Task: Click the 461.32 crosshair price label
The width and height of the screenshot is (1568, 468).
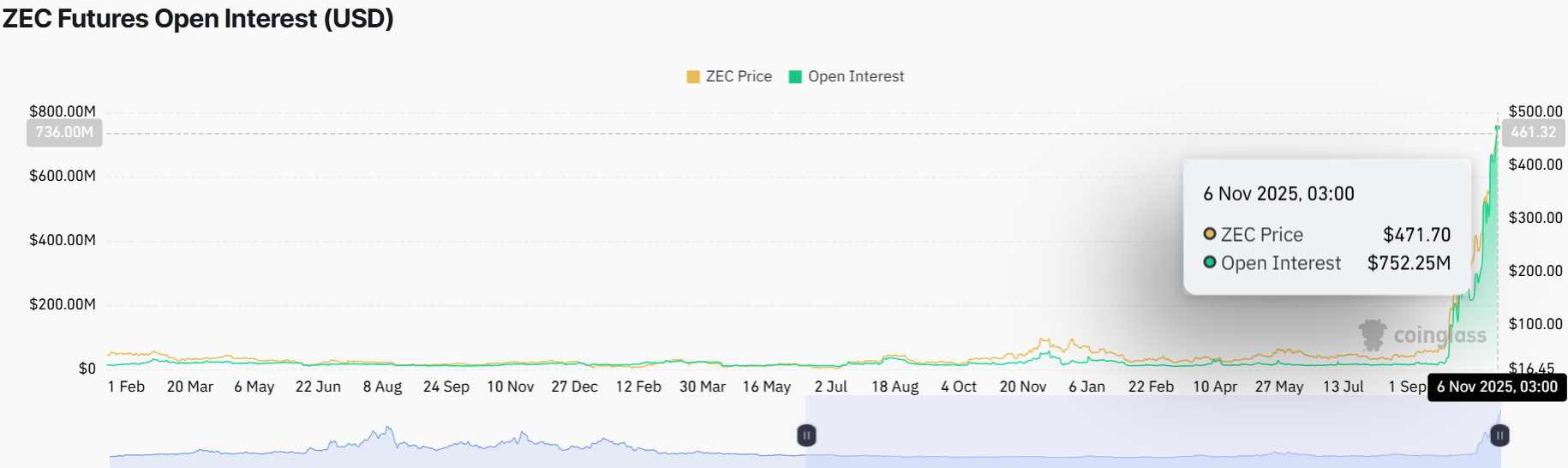Action: point(1533,133)
